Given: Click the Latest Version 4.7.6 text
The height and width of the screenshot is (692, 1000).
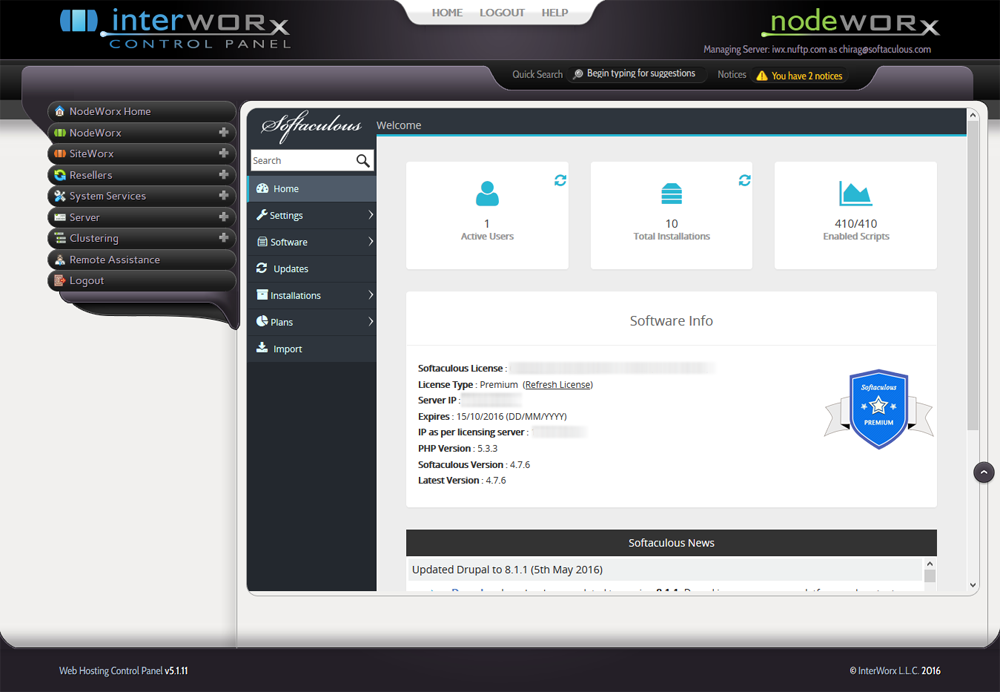Looking at the screenshot, I should pyautogui.click(x=462, y=480).
